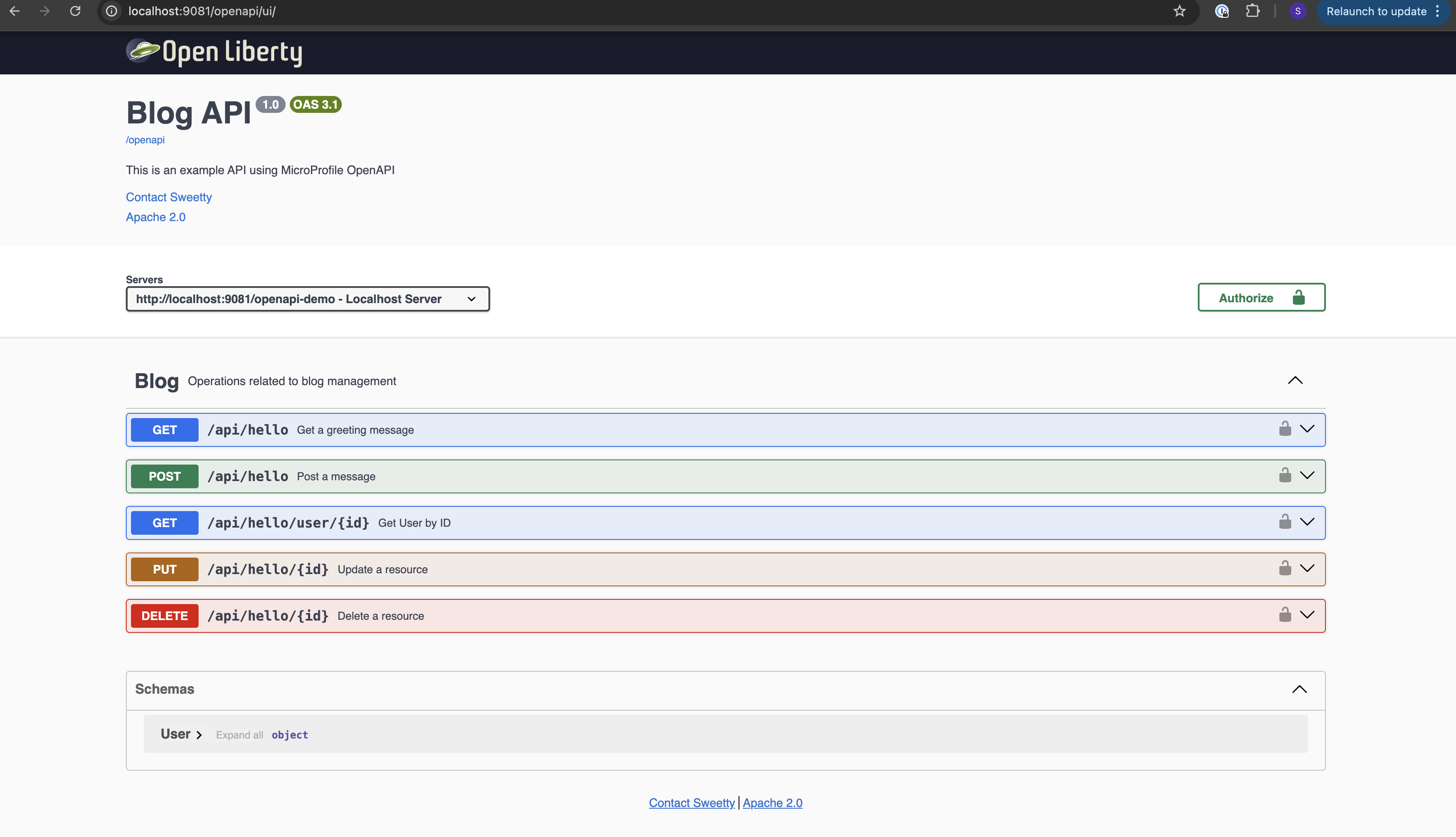Image resolution: width=1456 pixels, height=837 pixels.
Task: Open the Servers dropdown
Action: point(308,299)
